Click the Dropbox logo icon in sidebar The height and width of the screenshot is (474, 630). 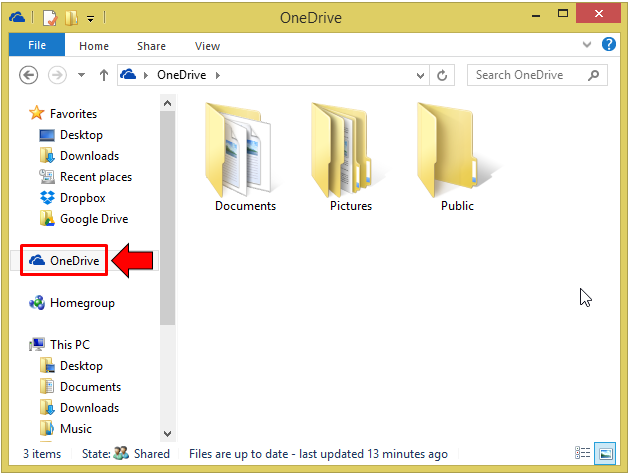click(x=47, y=198)
